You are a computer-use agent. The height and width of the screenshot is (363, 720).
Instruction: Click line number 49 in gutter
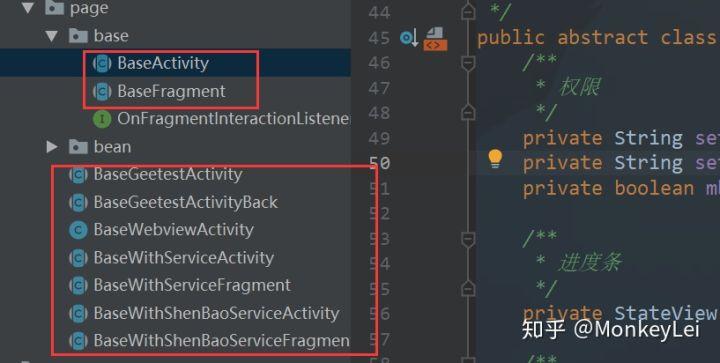tap(379, 138)
